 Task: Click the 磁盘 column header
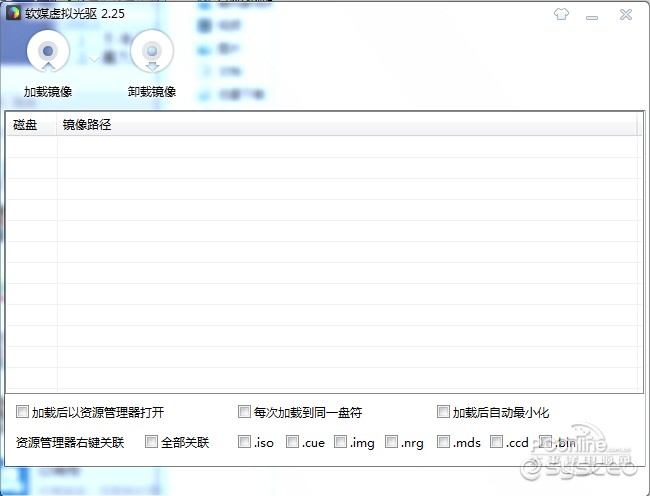(x=32, y=124)
